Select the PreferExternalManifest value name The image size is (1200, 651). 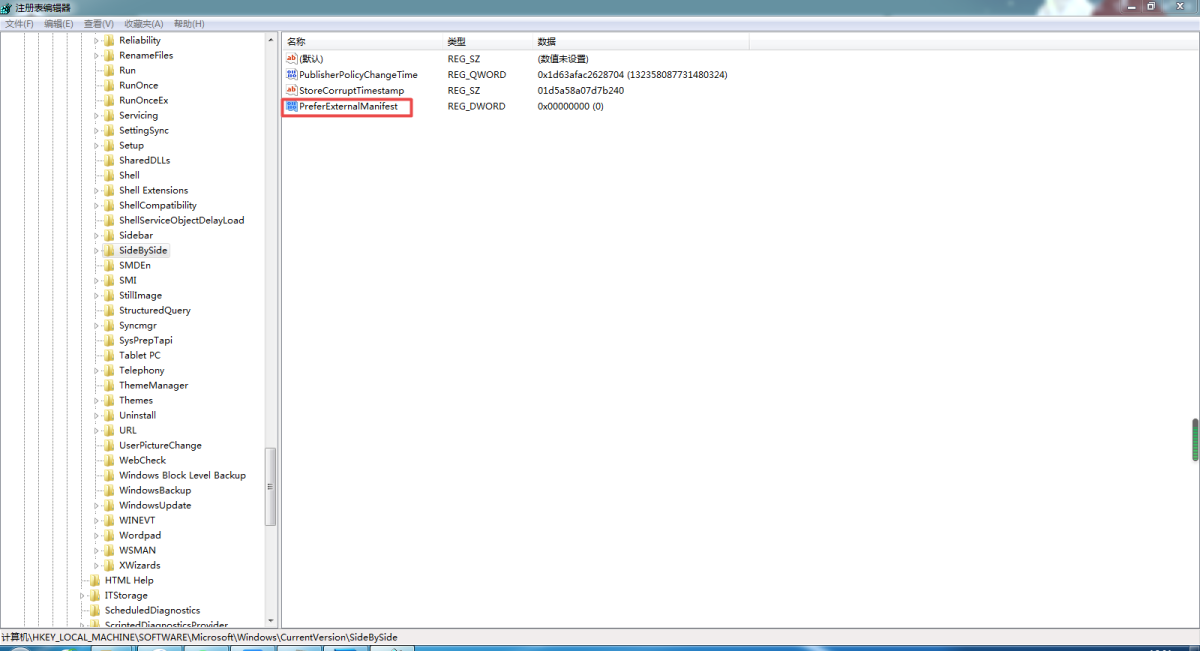(x=348, y=106)
